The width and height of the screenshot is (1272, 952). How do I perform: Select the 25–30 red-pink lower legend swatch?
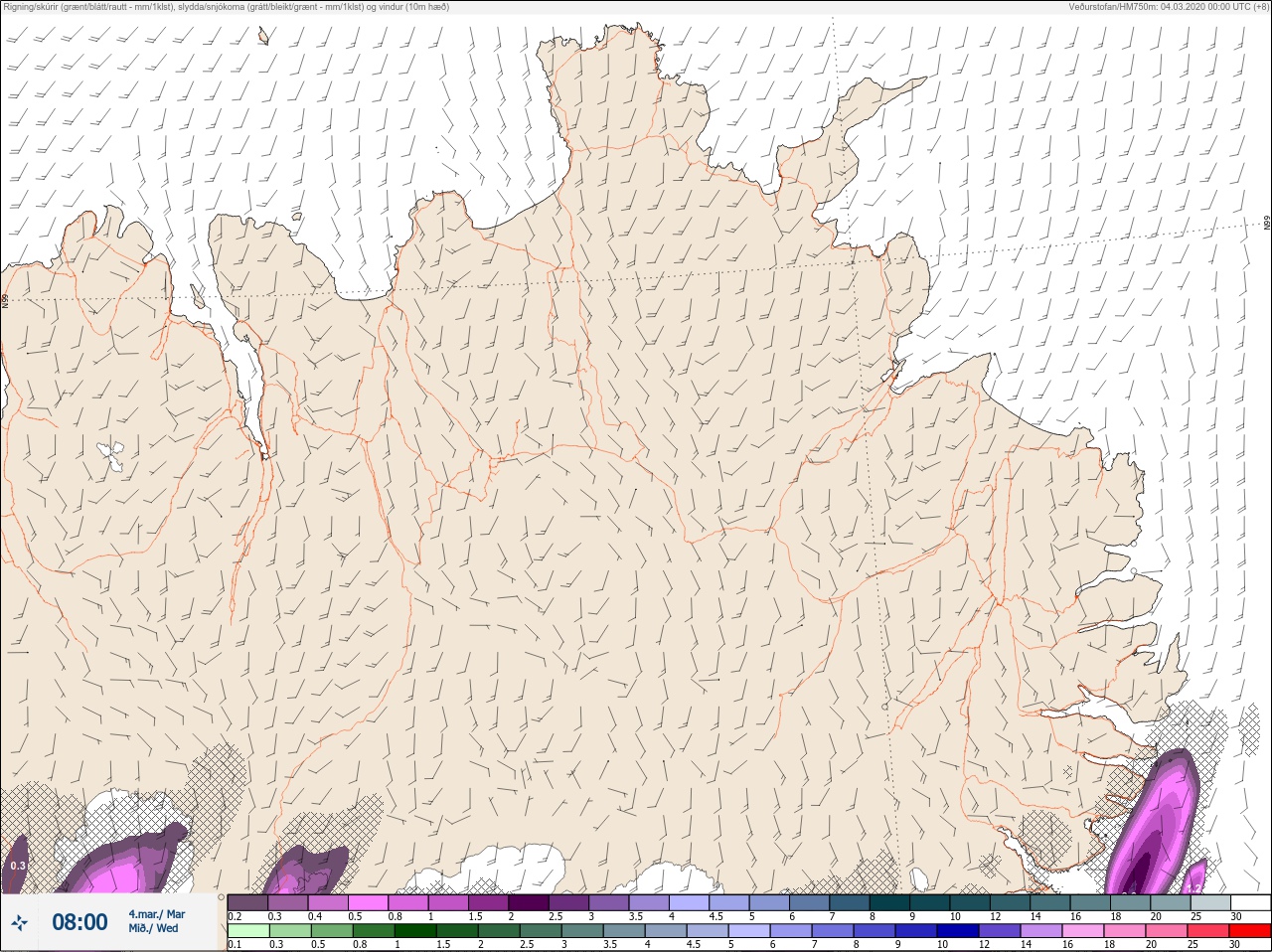1208,931
